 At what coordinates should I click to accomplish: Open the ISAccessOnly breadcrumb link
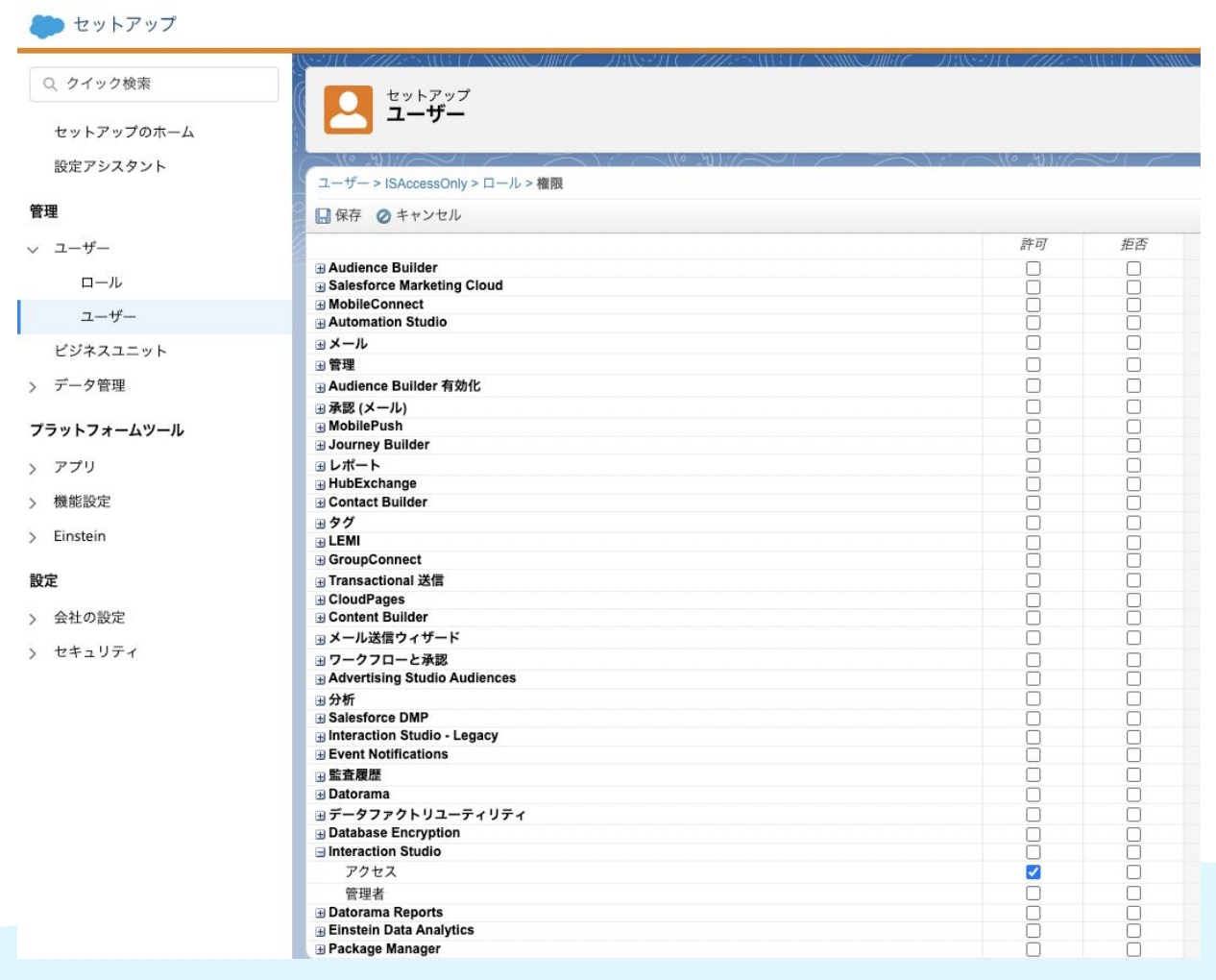tap(426, 184)
